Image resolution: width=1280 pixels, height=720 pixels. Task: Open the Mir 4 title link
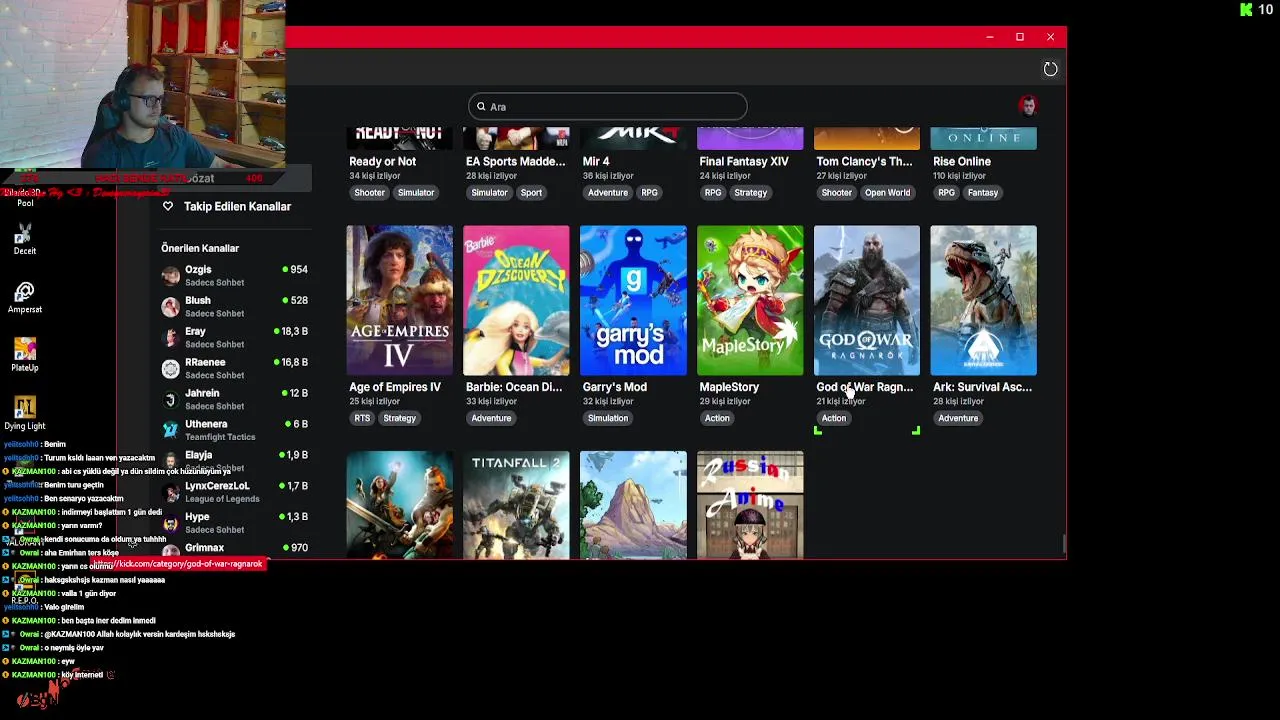(596, 161)
